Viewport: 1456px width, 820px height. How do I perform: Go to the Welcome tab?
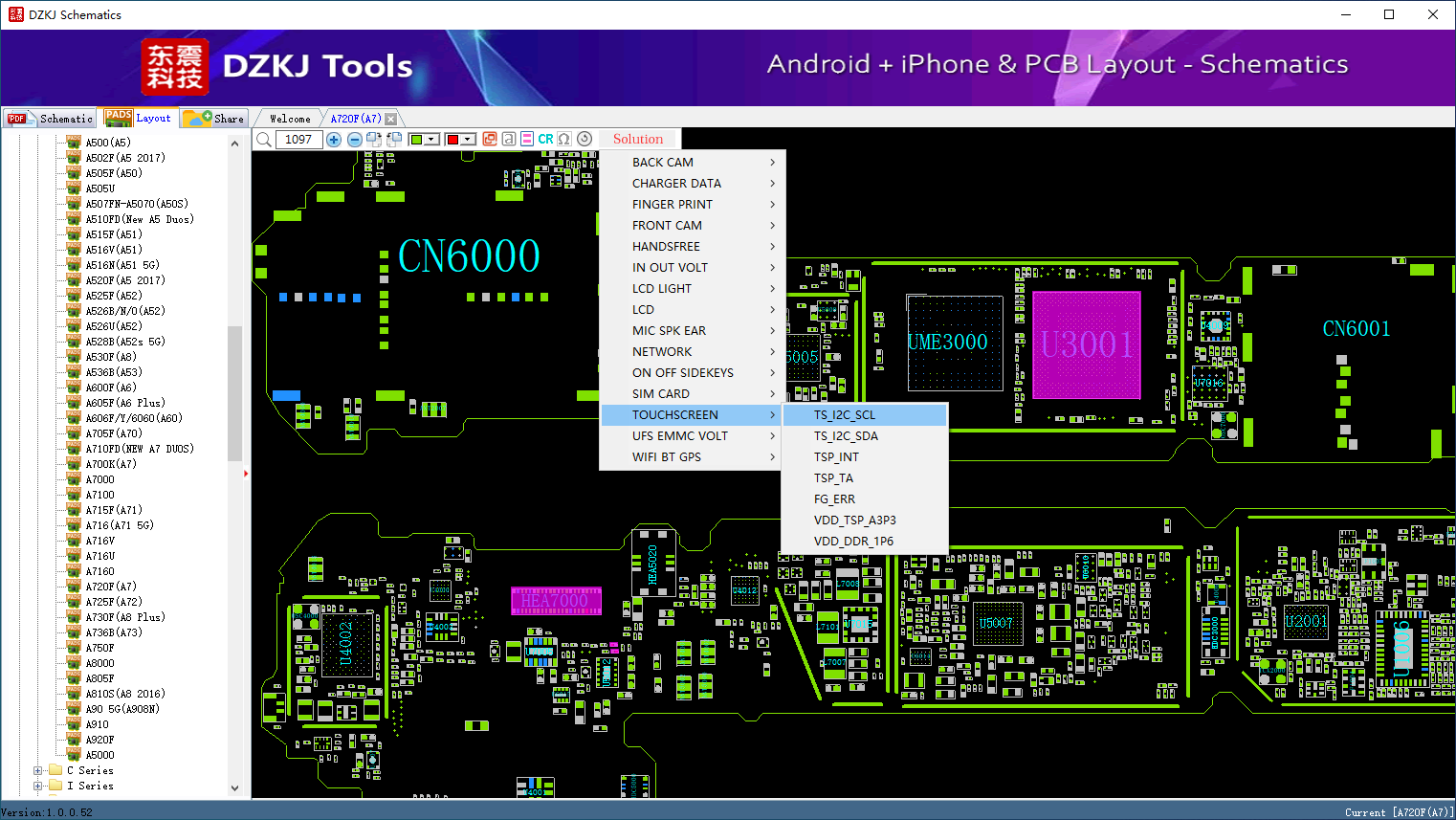point(290,119)
